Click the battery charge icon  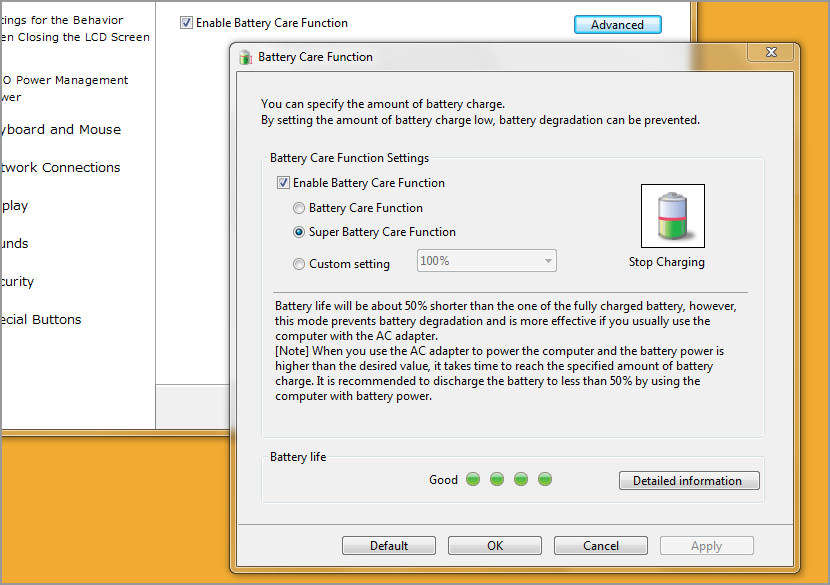click(x=672, y=215)
